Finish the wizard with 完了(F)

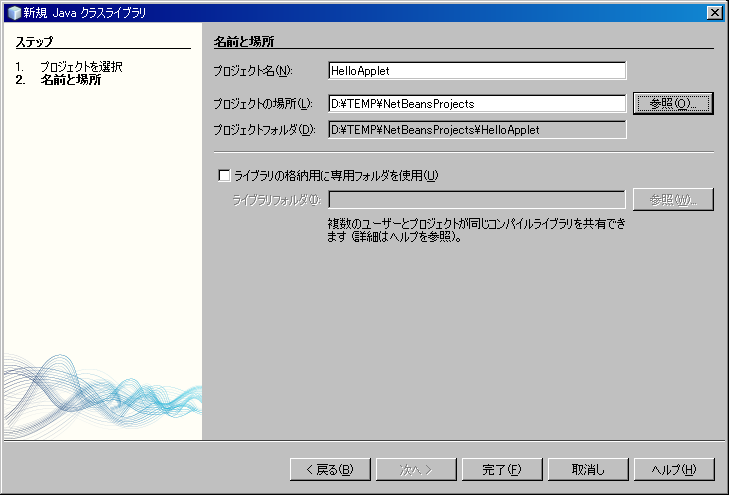(502, 469)
